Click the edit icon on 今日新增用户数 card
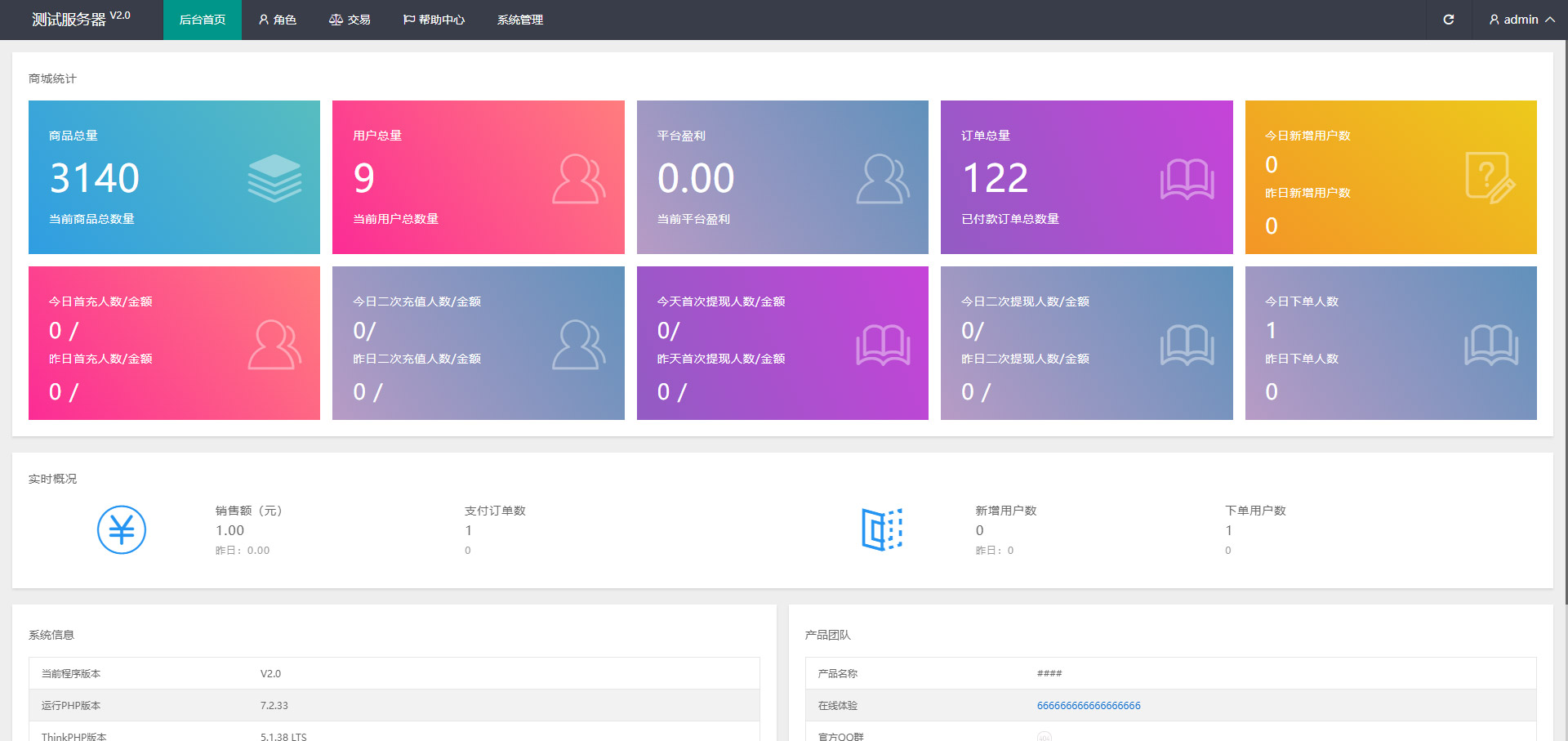1568x741 pixels. tap(1490, 177)
